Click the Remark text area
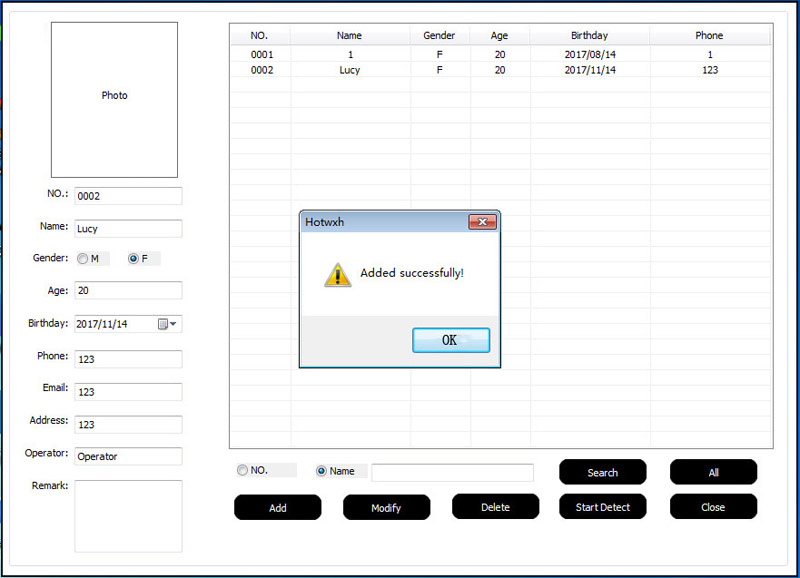Image resolution: width=800 pixels, height=578 pixels. click(128, 516)
